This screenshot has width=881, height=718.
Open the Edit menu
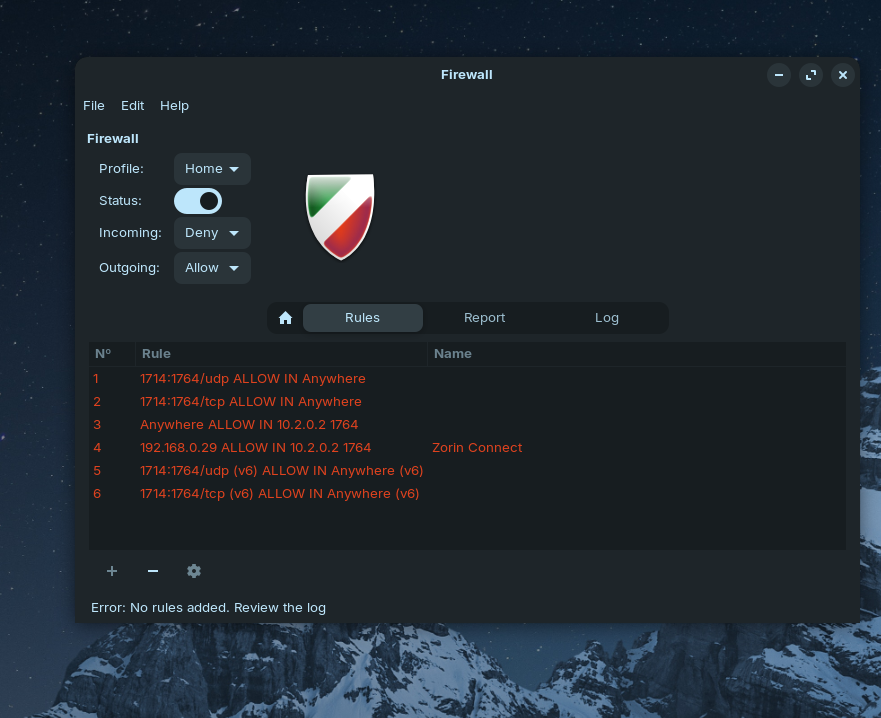click(x=133, y=106)
